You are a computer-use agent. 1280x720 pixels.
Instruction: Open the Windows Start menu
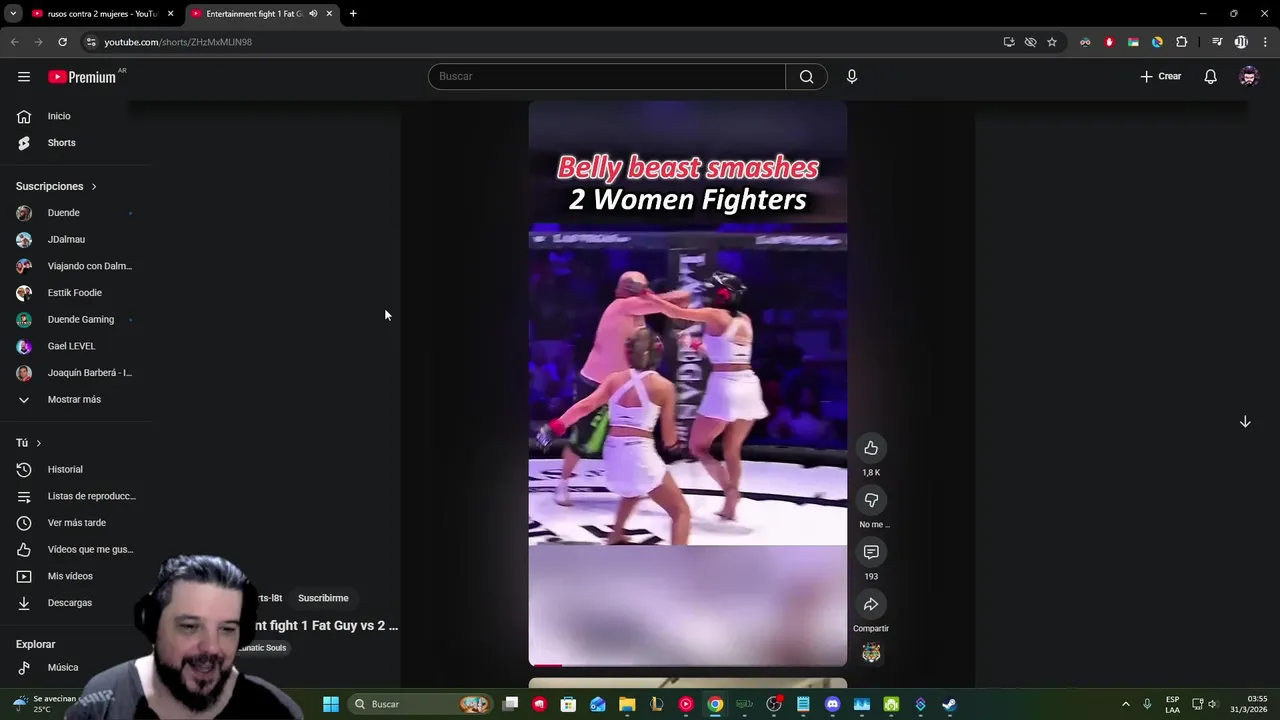(x=331, y=704)
